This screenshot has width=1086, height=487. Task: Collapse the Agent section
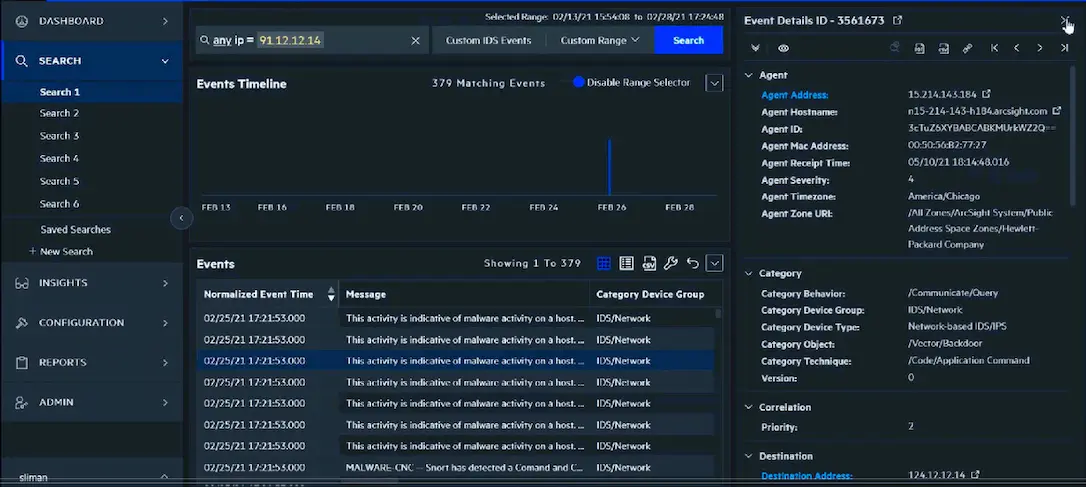point(748,75)
